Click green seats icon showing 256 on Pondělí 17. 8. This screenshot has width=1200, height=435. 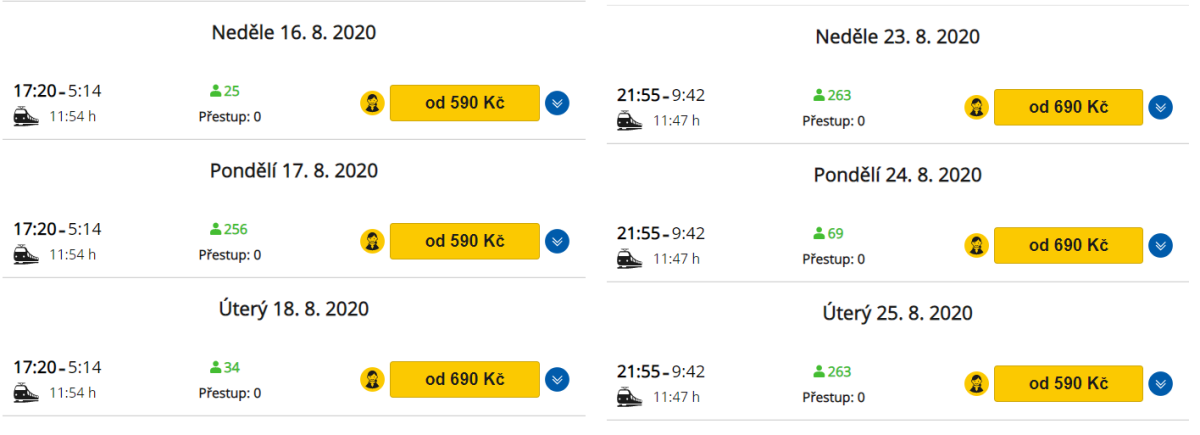(x=215, y=230)
